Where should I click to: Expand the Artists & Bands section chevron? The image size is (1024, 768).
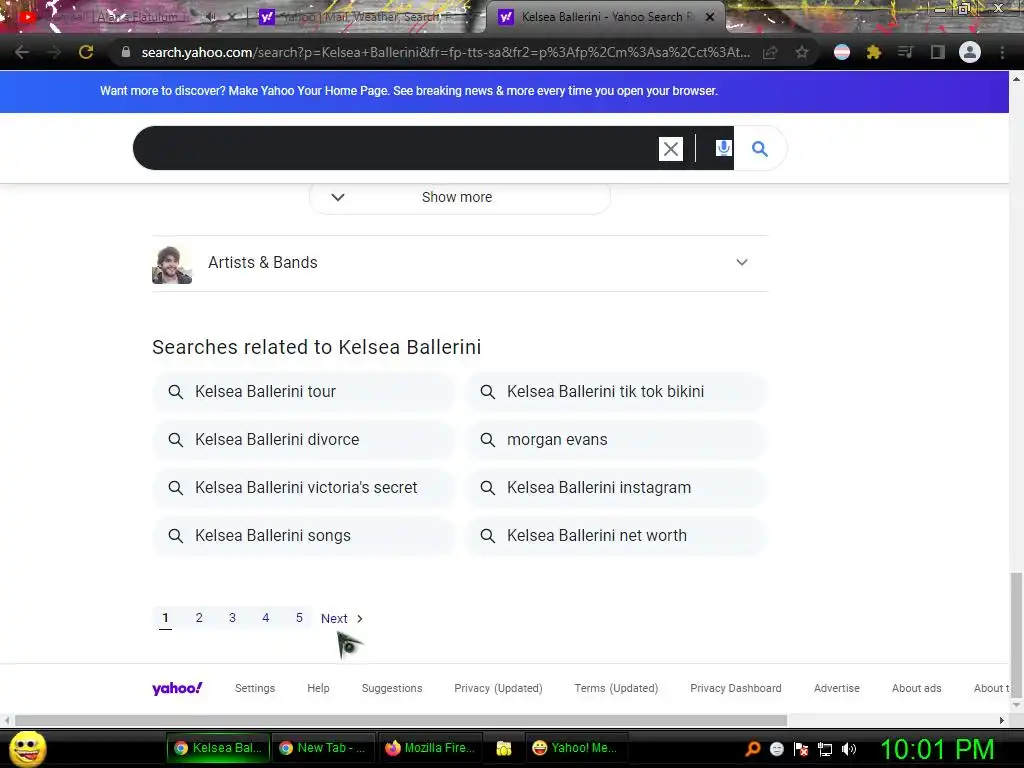pyautogui.click(x=742, y=263)
